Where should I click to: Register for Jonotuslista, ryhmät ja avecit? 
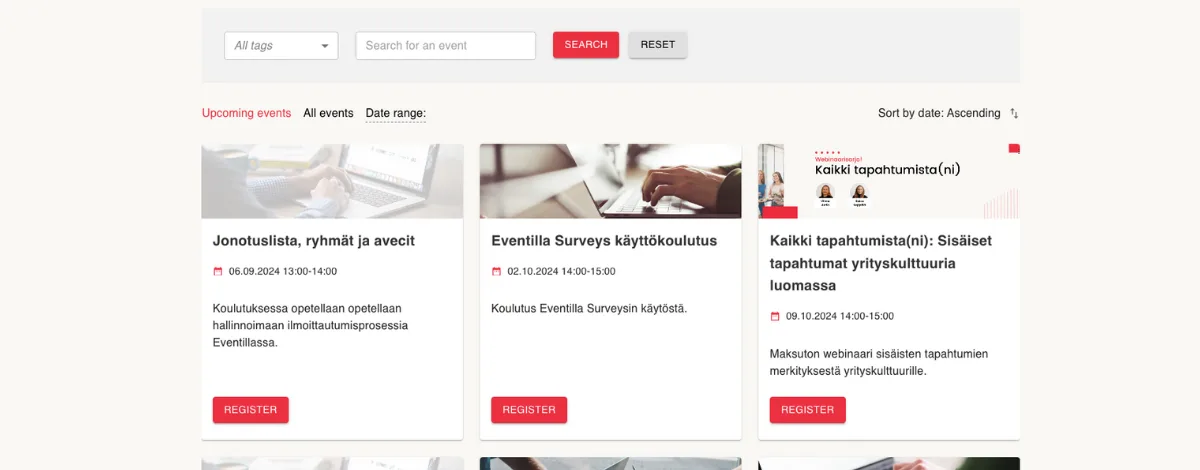pyautogui.click(x=251, y=410)
